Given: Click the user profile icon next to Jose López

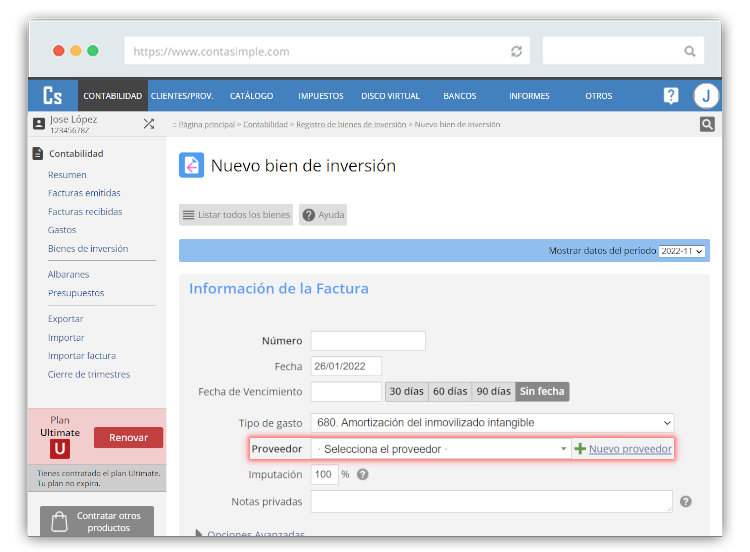Looking at the screenshot, I should pos(39,124).
